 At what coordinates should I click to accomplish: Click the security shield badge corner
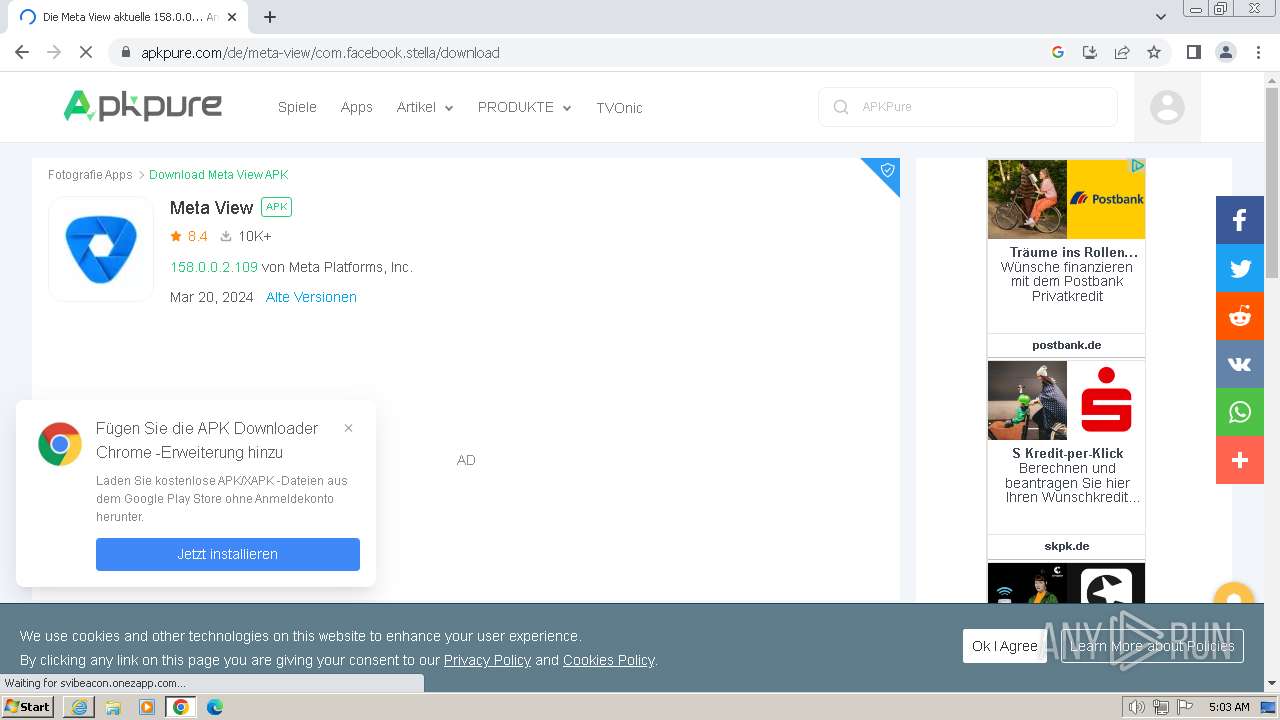tap(886, 171)
